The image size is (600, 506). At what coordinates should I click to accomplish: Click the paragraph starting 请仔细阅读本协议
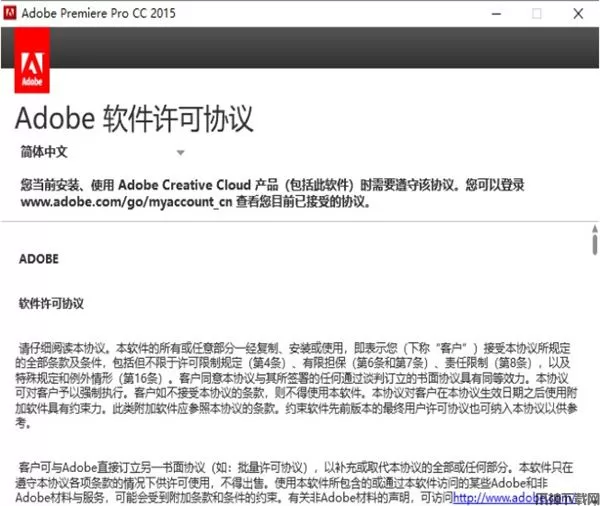(x=296, y=385)
